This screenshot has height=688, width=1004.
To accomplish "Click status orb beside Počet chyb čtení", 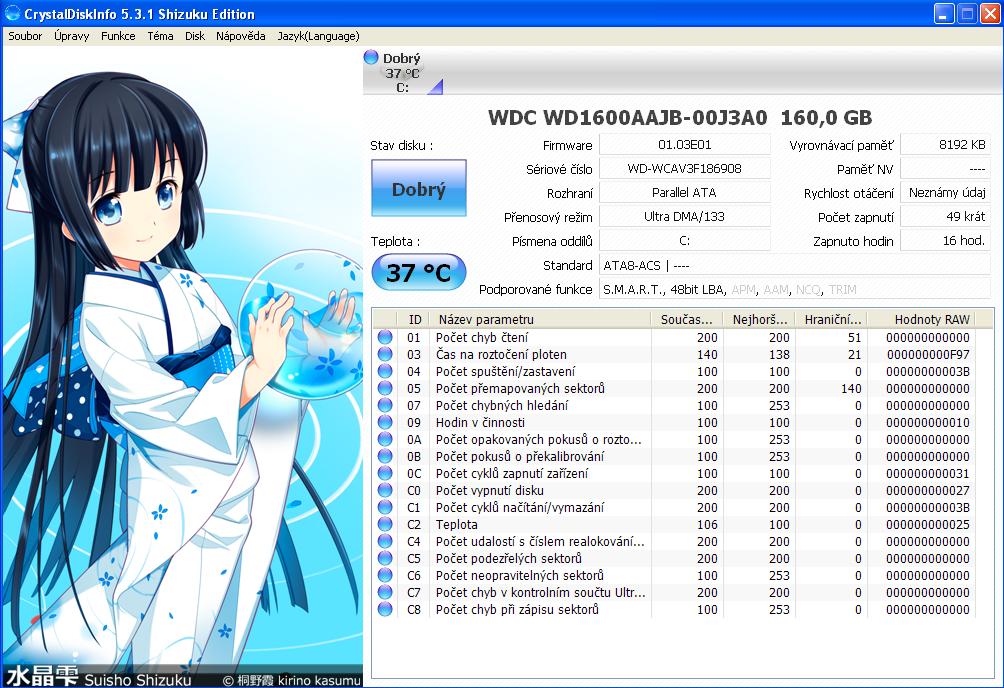I will [x=385, y=337].
